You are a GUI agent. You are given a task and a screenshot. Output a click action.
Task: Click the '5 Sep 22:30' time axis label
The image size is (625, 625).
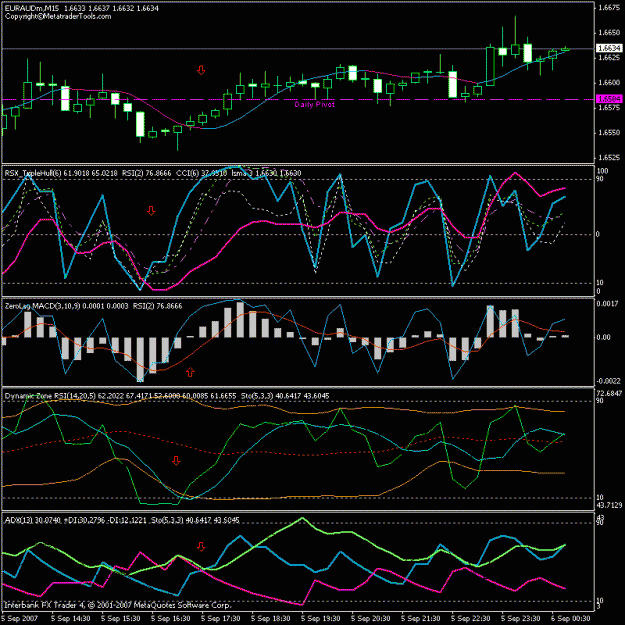pyautogui.click(x=471, y=618)
